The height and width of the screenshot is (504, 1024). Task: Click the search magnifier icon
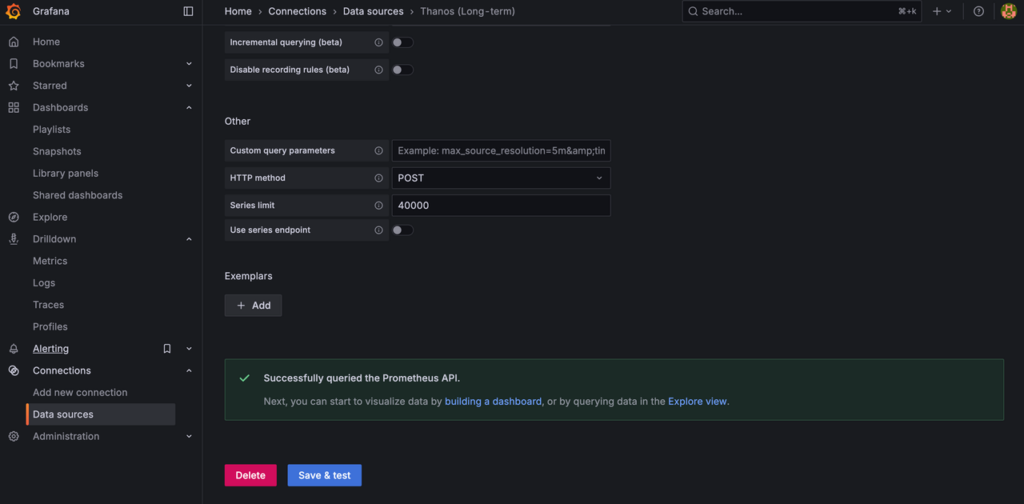693,11
